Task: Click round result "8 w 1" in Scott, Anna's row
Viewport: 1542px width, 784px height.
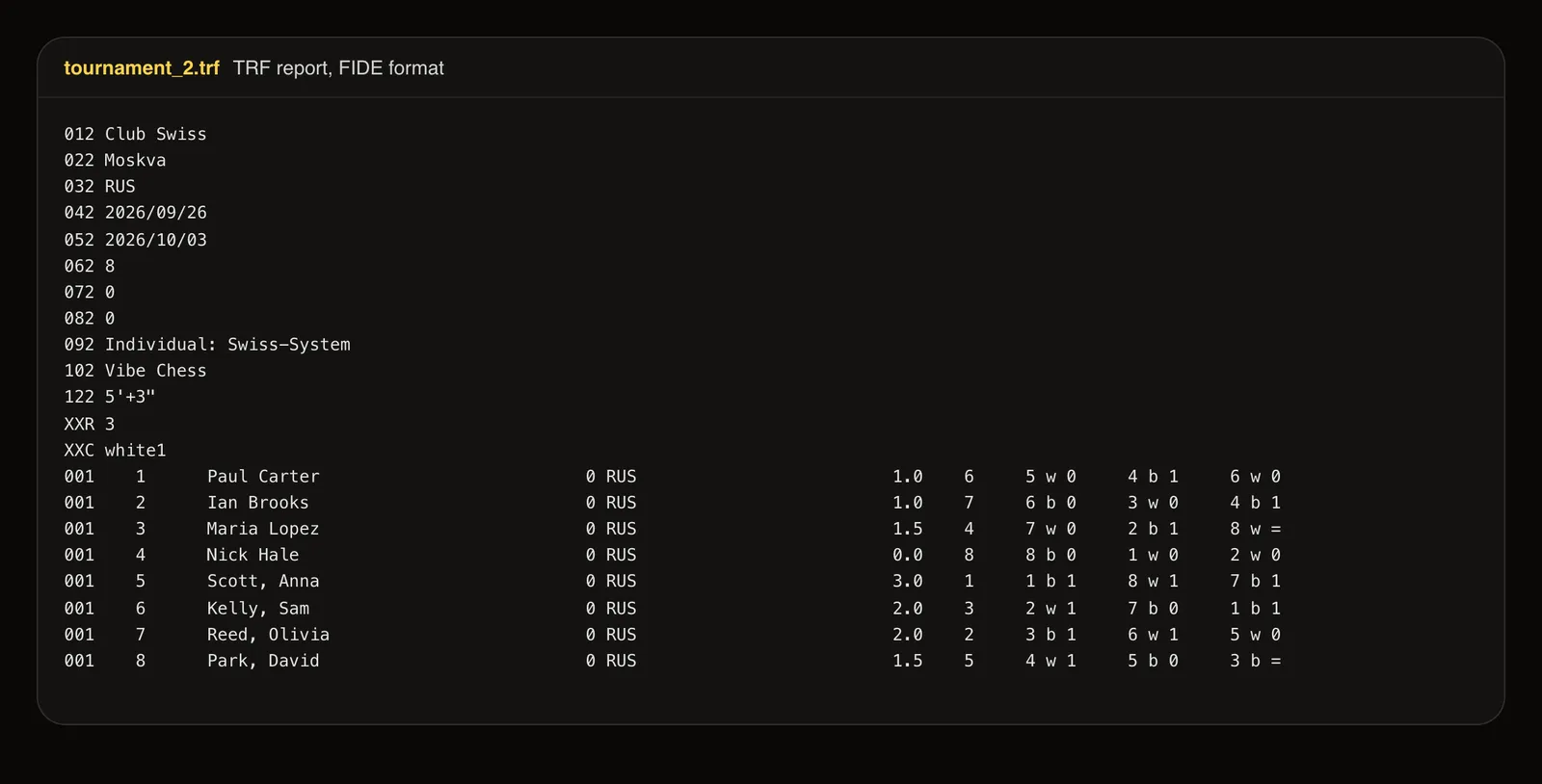Action: (1153, 581)
